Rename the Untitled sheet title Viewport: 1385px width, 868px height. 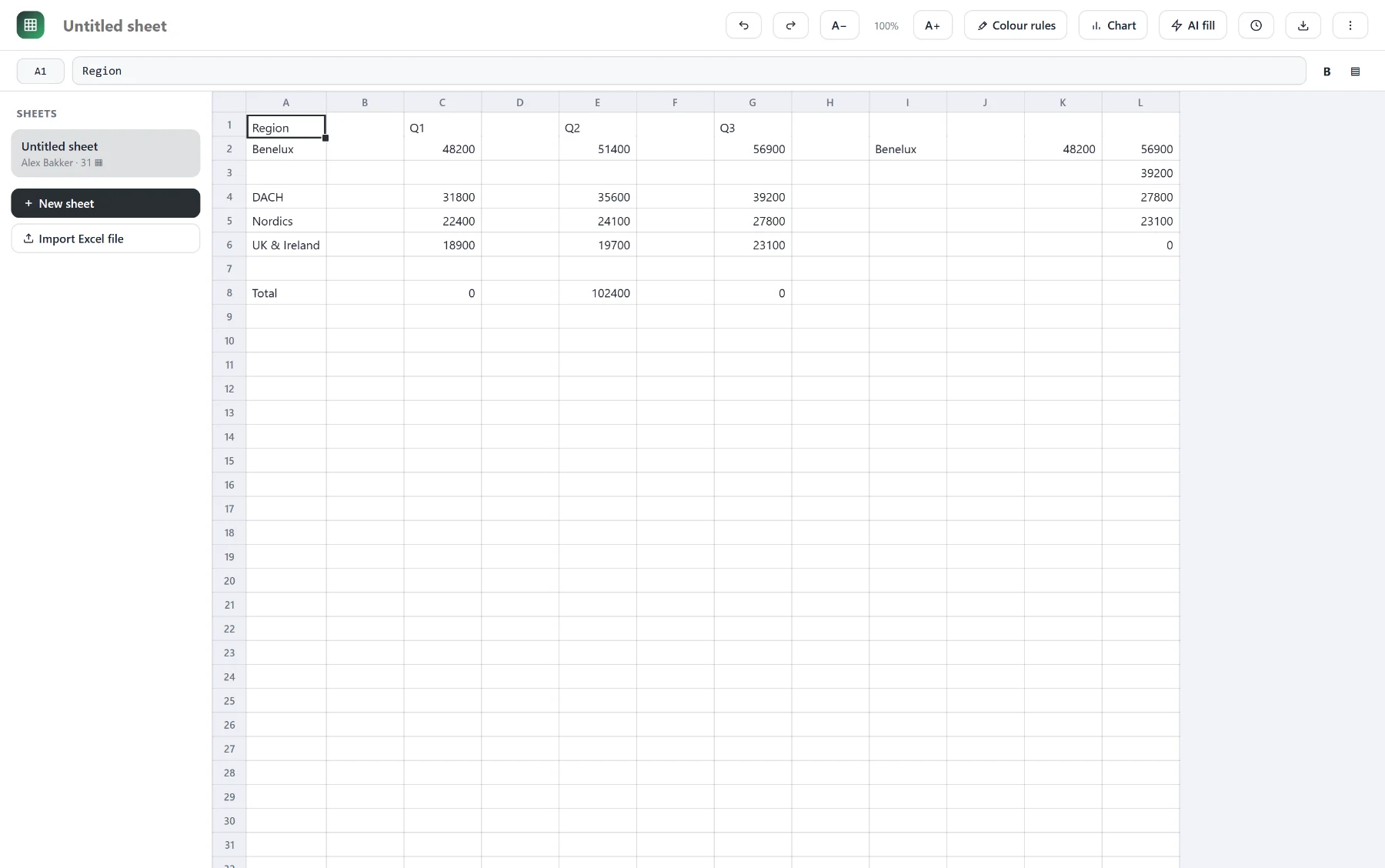pos(115,25)
